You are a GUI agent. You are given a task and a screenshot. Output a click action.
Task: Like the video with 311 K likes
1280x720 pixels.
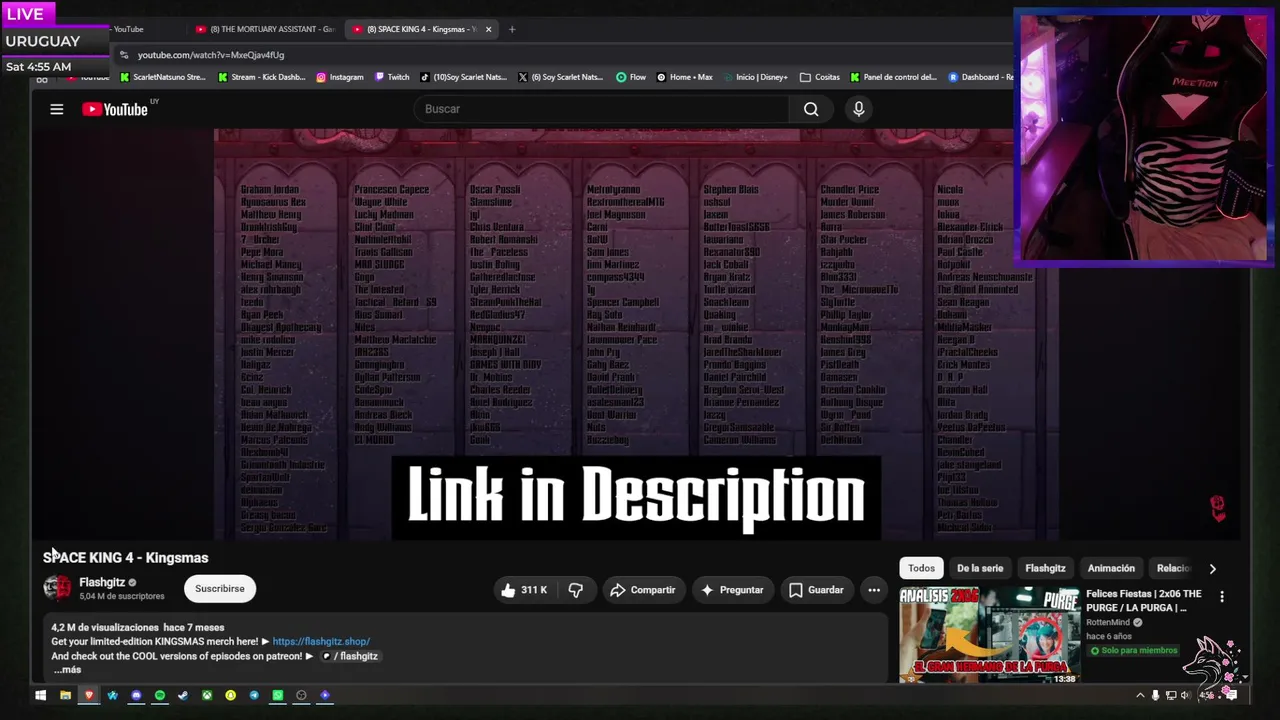coord(524,590)
